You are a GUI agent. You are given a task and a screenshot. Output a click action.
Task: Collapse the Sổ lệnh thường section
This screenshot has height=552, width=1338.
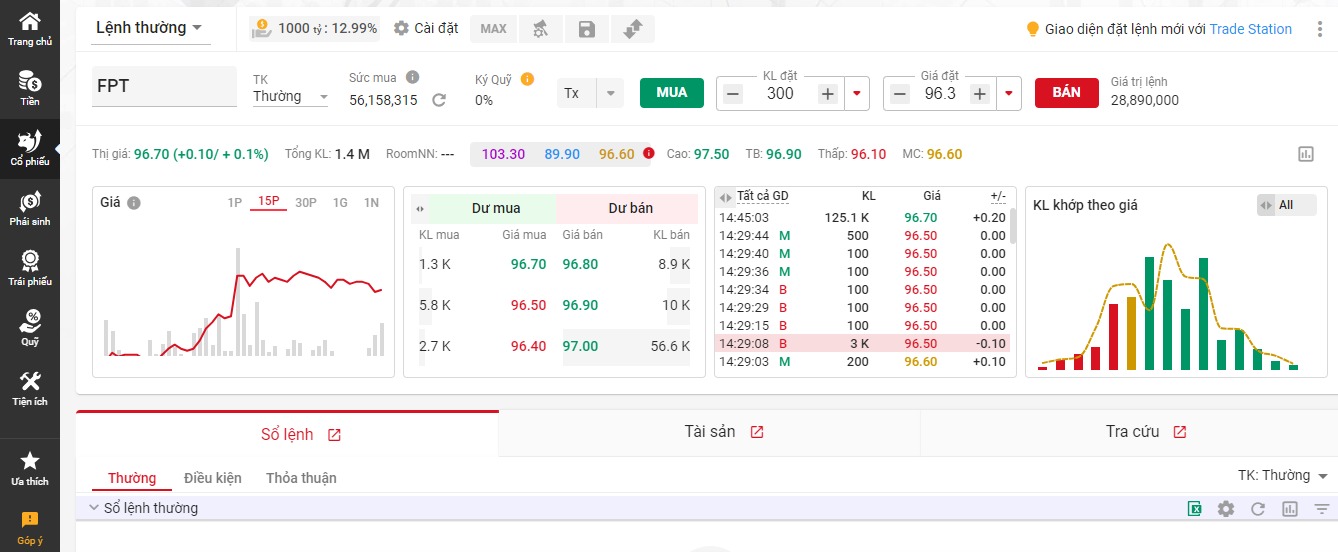tap(94, 508)
